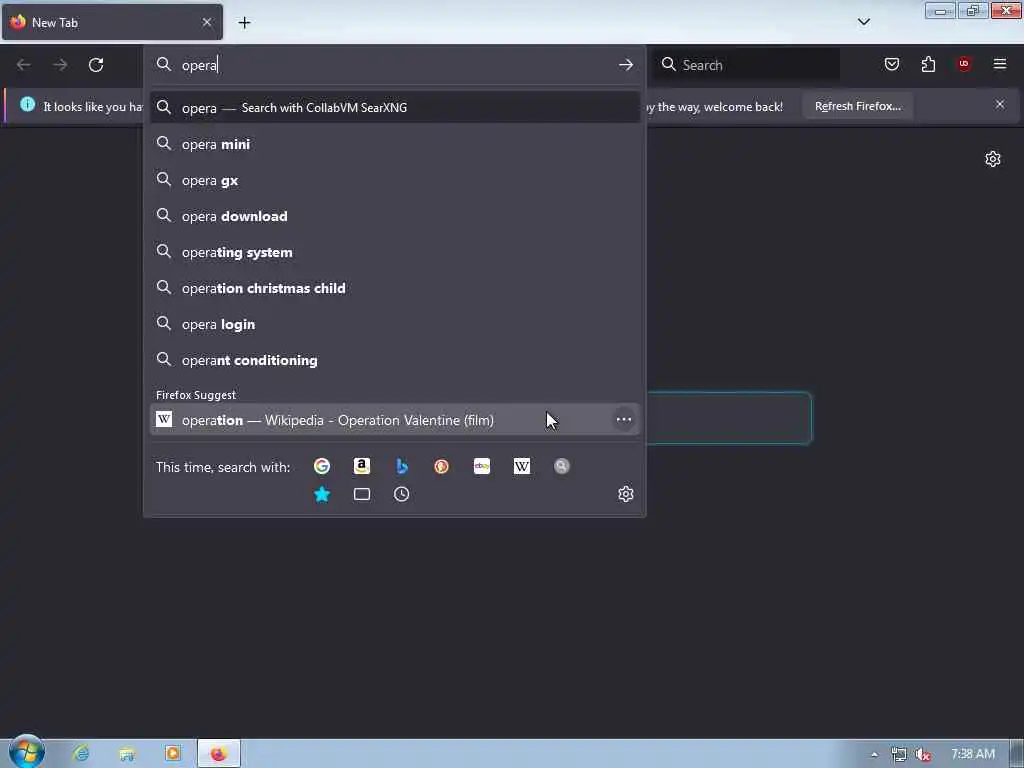Click the muted volume tray icon

(x=923, y=754)
